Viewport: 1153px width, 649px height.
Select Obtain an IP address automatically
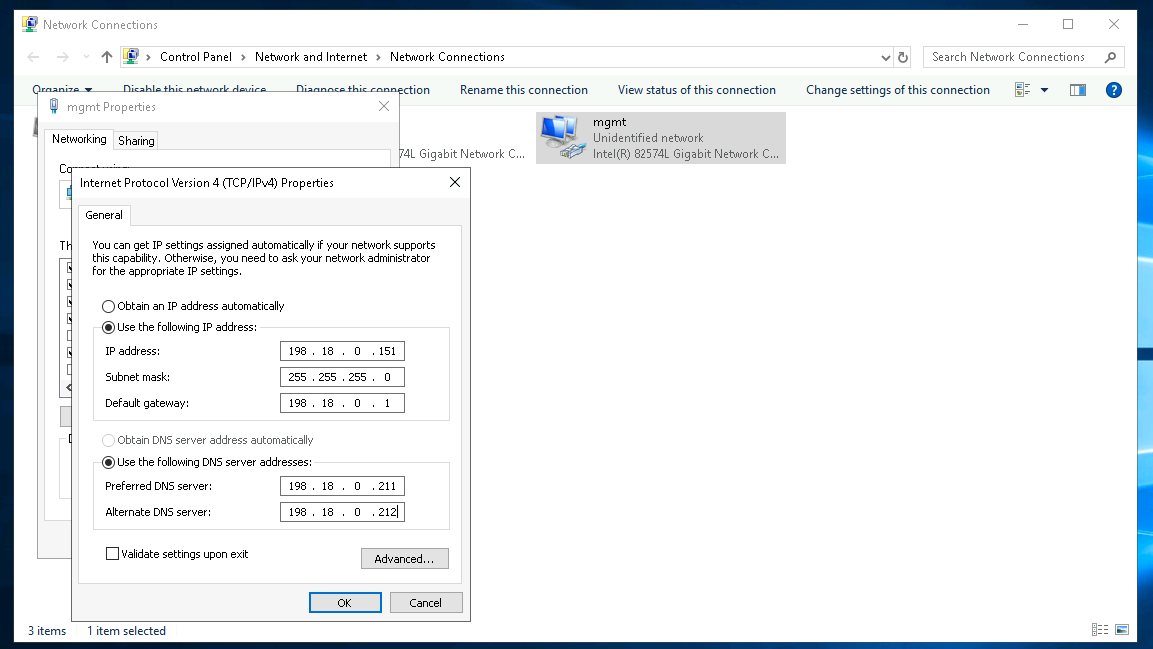pos(109,306)
